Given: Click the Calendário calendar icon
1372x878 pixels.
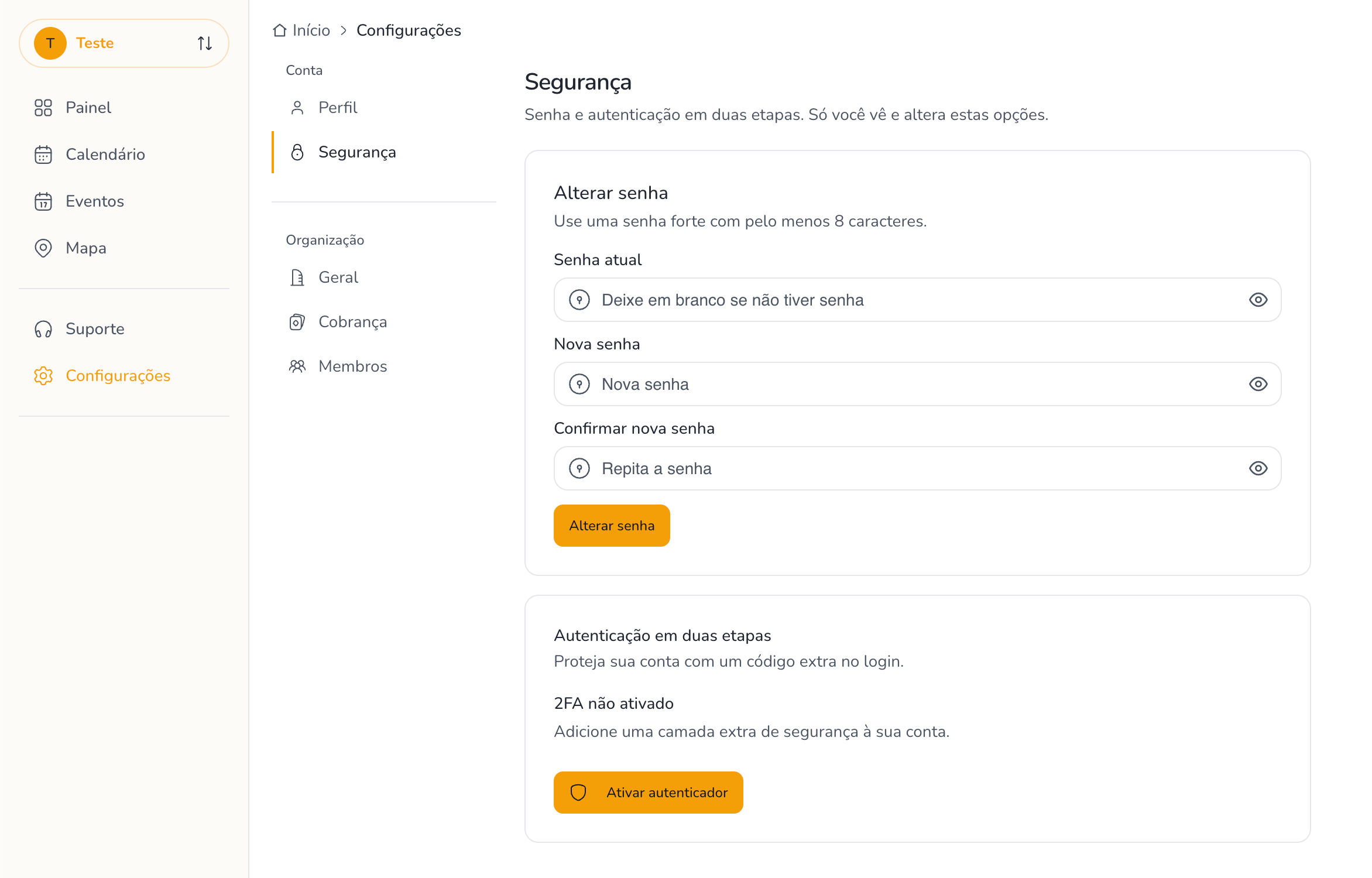Looking at the screenshot, I should point(43,155).
